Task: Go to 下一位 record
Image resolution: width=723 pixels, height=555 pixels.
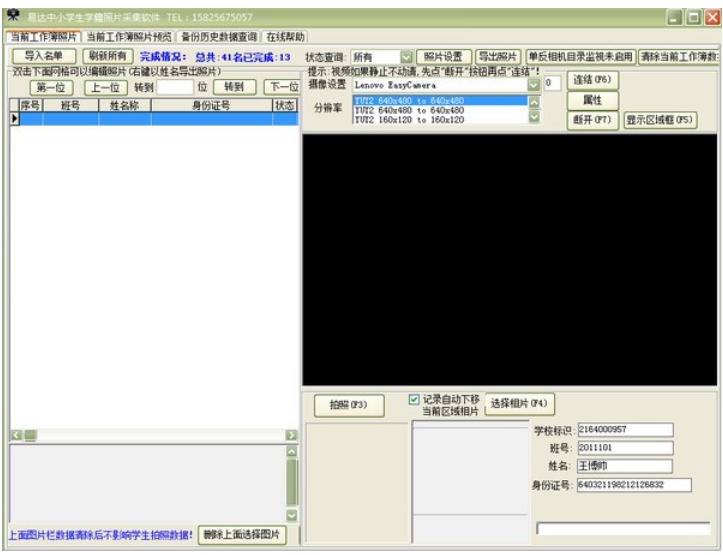Action: [282, 87]
